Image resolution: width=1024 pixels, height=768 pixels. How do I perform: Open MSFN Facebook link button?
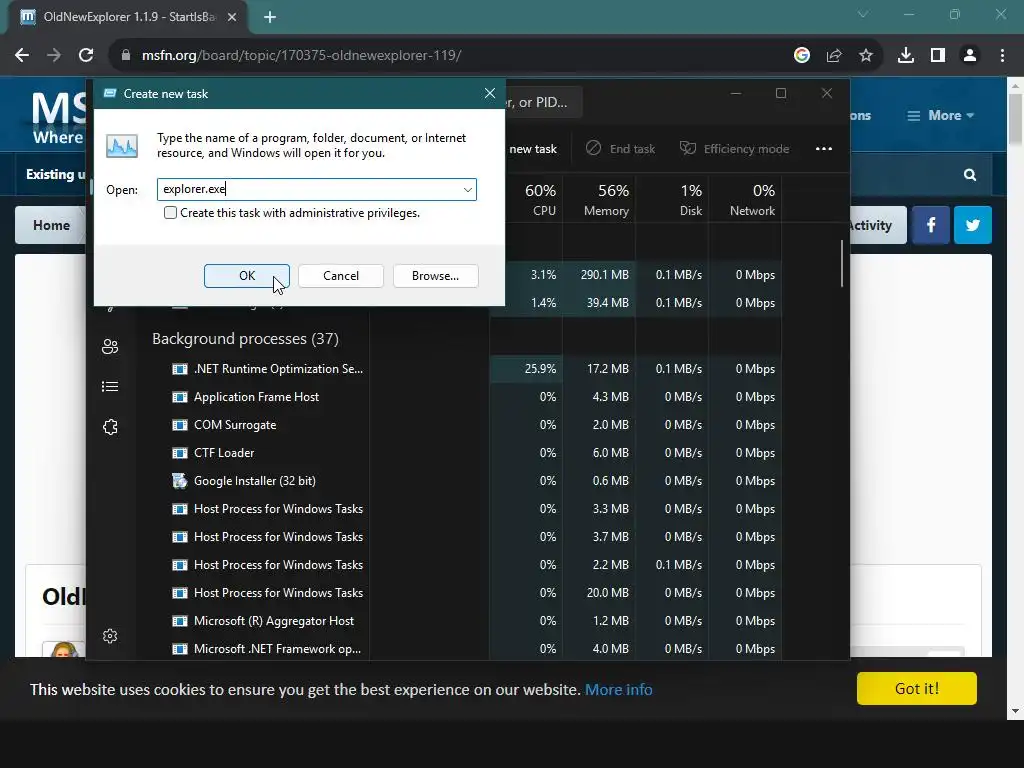pyautogui.click(x=931, y=225)
